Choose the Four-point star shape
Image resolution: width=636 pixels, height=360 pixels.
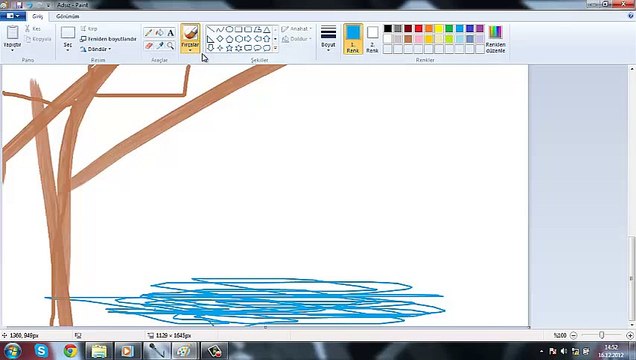tap(220, 48)
